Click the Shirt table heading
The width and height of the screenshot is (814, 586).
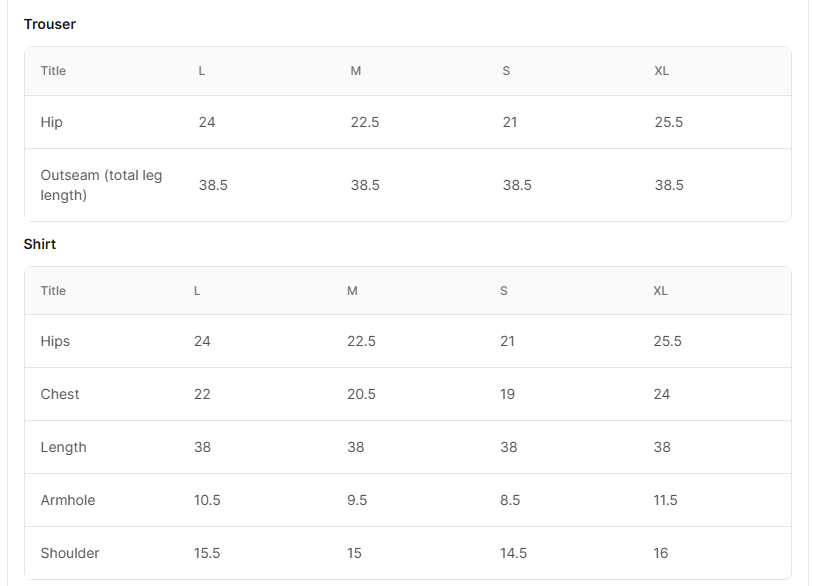[x=40, y=244]
